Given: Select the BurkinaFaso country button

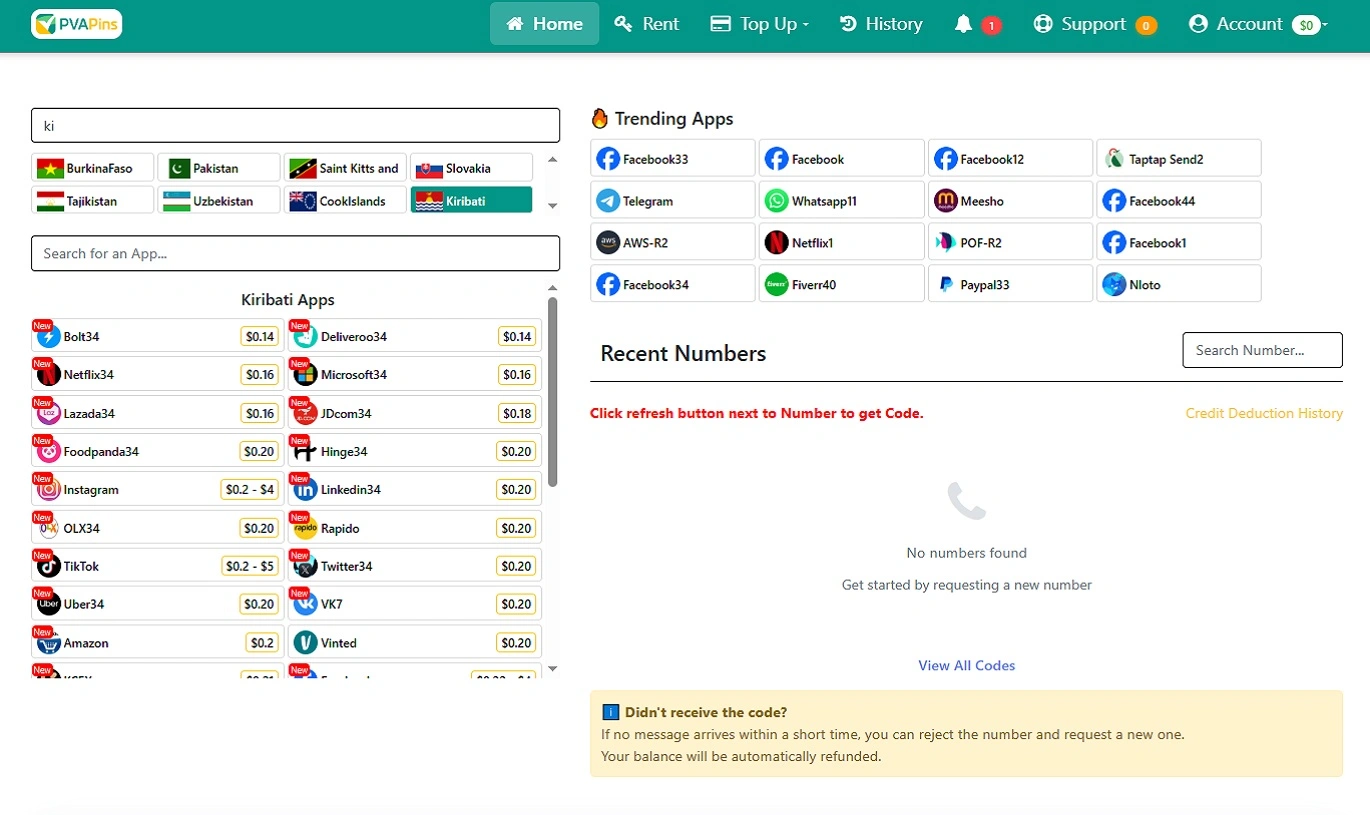Looking at the screenshot, I should click(x=92, y=168).
